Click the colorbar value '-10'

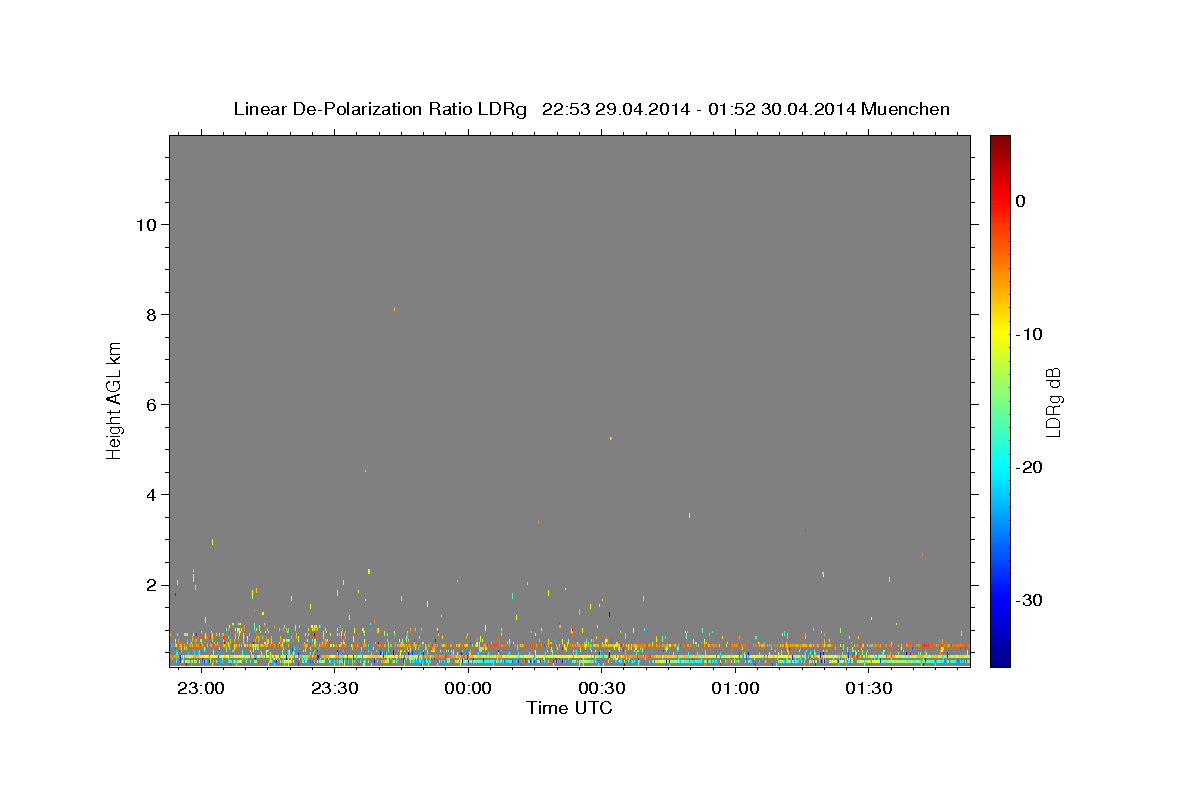pos(1030,334)
